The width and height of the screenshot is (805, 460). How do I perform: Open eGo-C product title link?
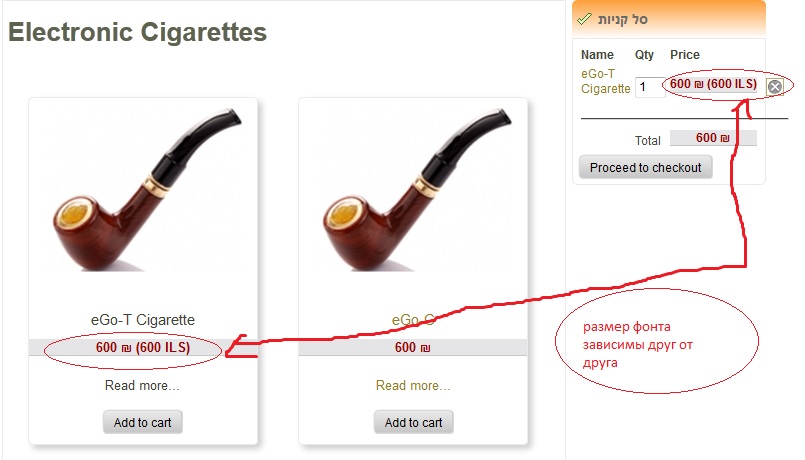point(413,320)
